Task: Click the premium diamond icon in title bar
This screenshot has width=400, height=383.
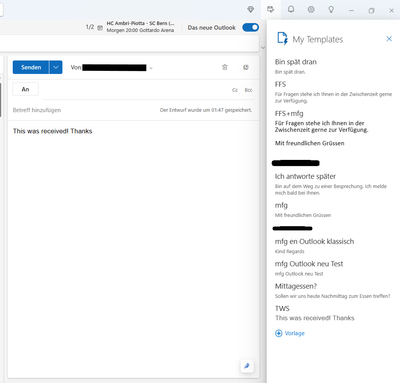Action: 251,10
